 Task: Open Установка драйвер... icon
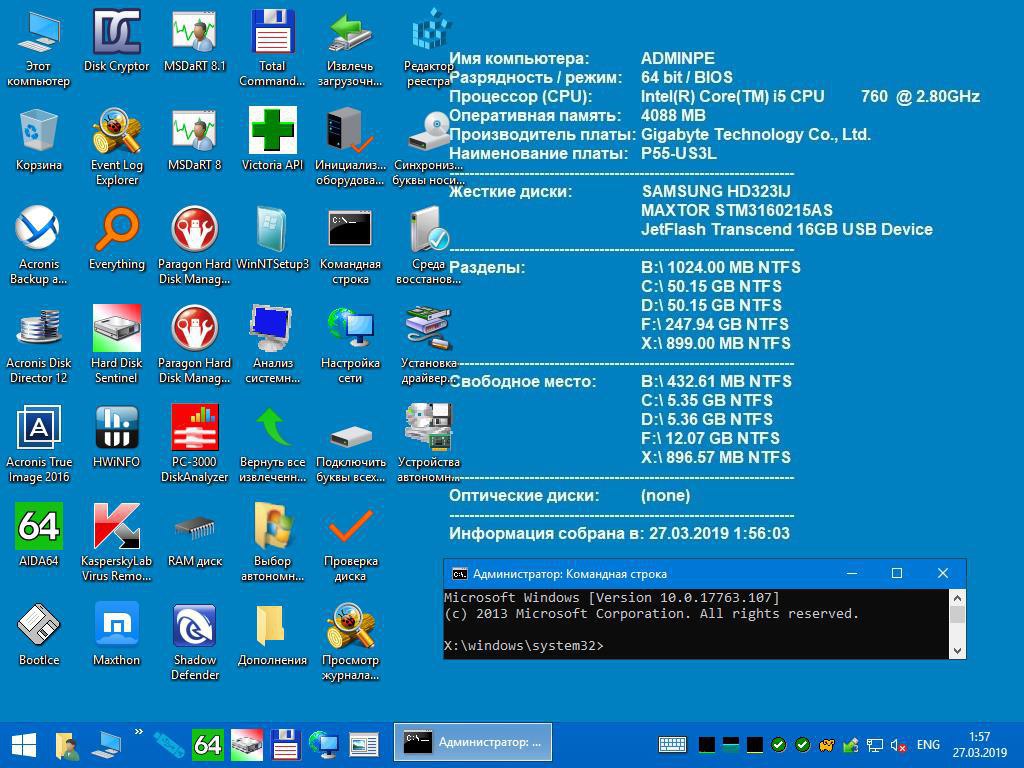pyautogui.click(x=428, y=344)
